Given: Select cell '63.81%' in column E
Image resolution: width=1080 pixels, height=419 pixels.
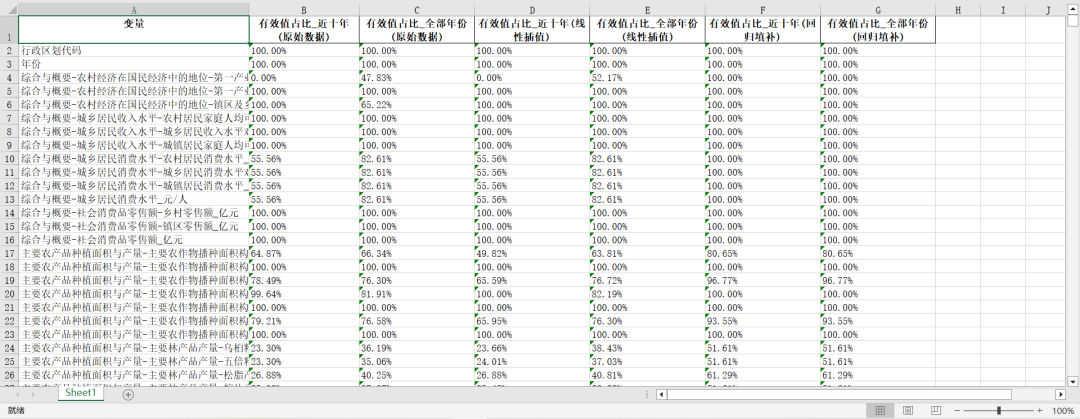Looking at the screenshot, I should (647, 253).
